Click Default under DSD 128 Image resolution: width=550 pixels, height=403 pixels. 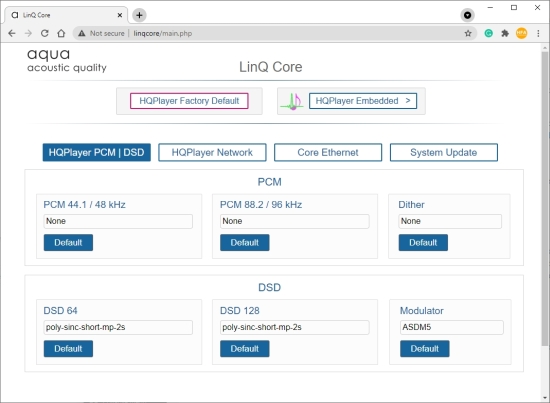coord(245,349)
